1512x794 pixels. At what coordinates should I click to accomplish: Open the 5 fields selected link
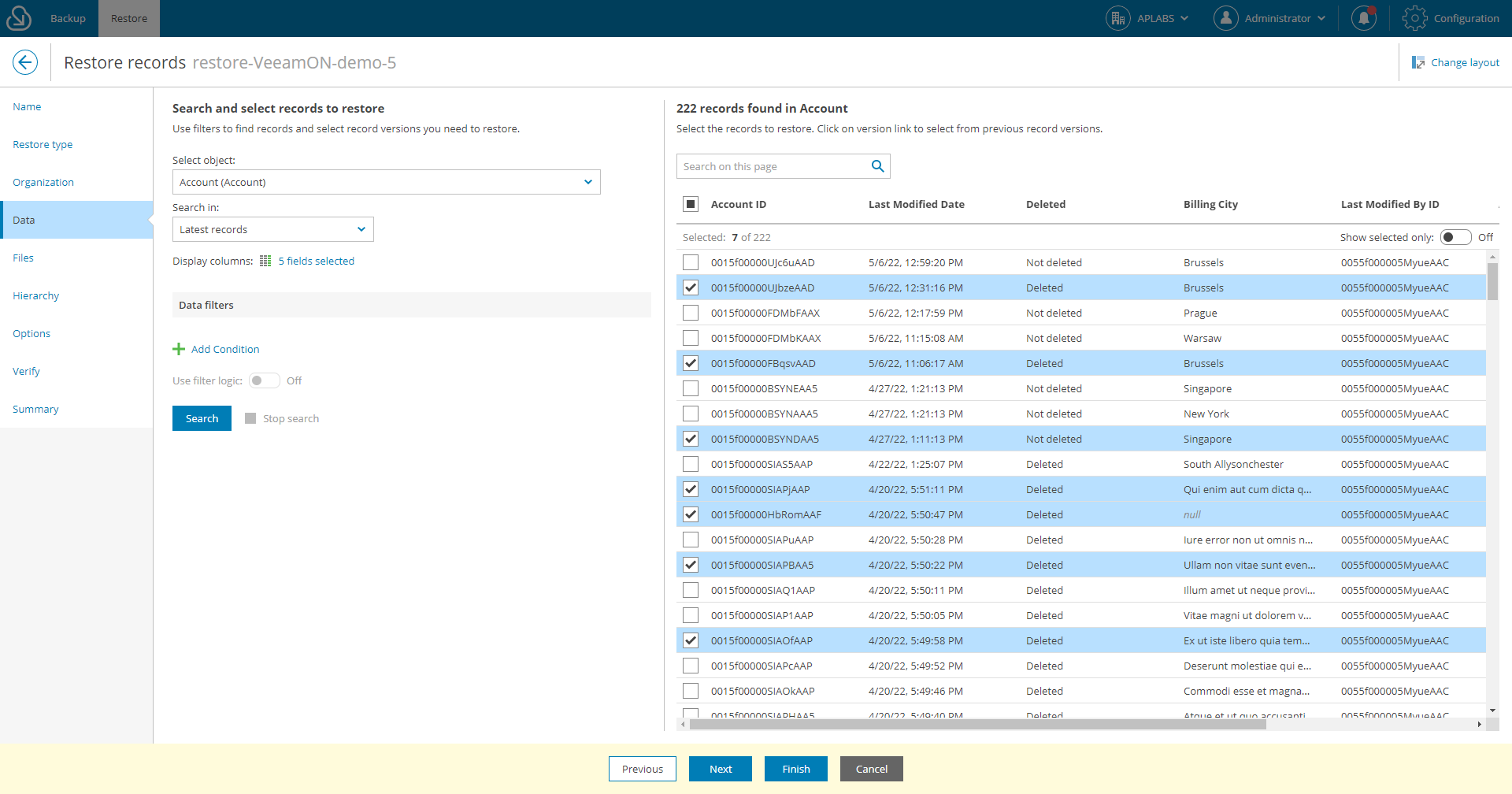pyautogui.click(x=316, y=261)
